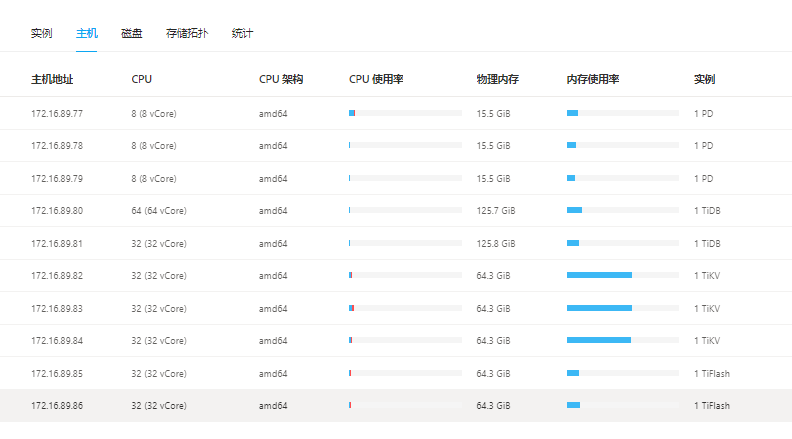Click the 1 PD instance of 172.16.89.78
This screenshot has width=792, height=439.
pyautogui.click(x=703, y=146)
